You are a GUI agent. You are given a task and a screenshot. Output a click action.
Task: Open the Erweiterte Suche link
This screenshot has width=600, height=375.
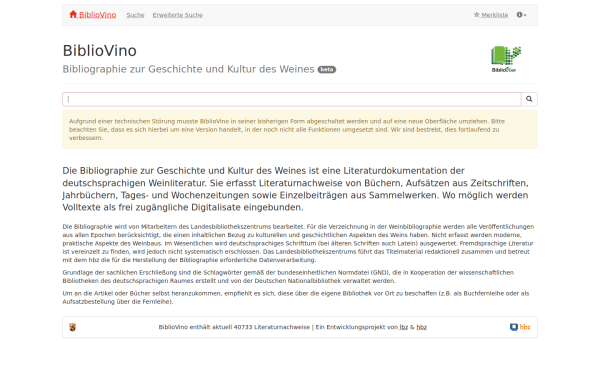click(178, 15)
